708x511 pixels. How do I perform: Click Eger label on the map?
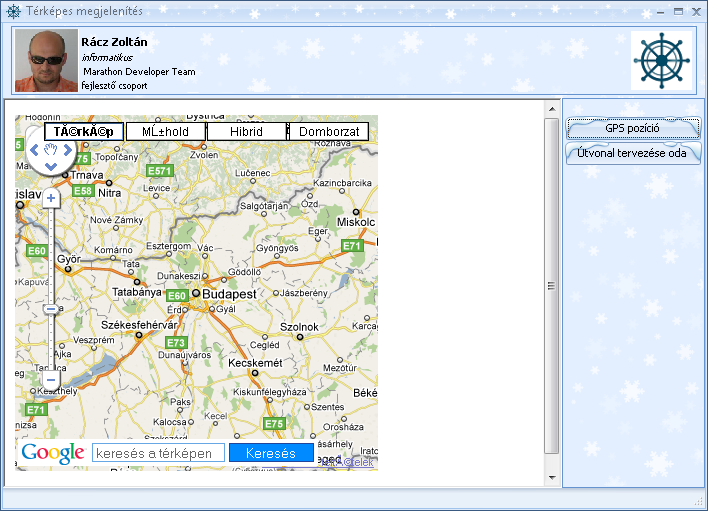(318, 231)
